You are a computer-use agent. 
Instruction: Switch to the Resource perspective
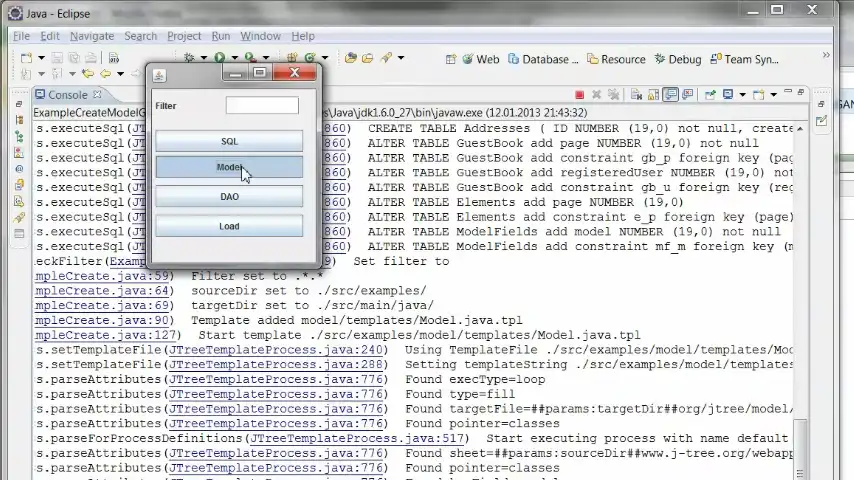tap(617, 59)
